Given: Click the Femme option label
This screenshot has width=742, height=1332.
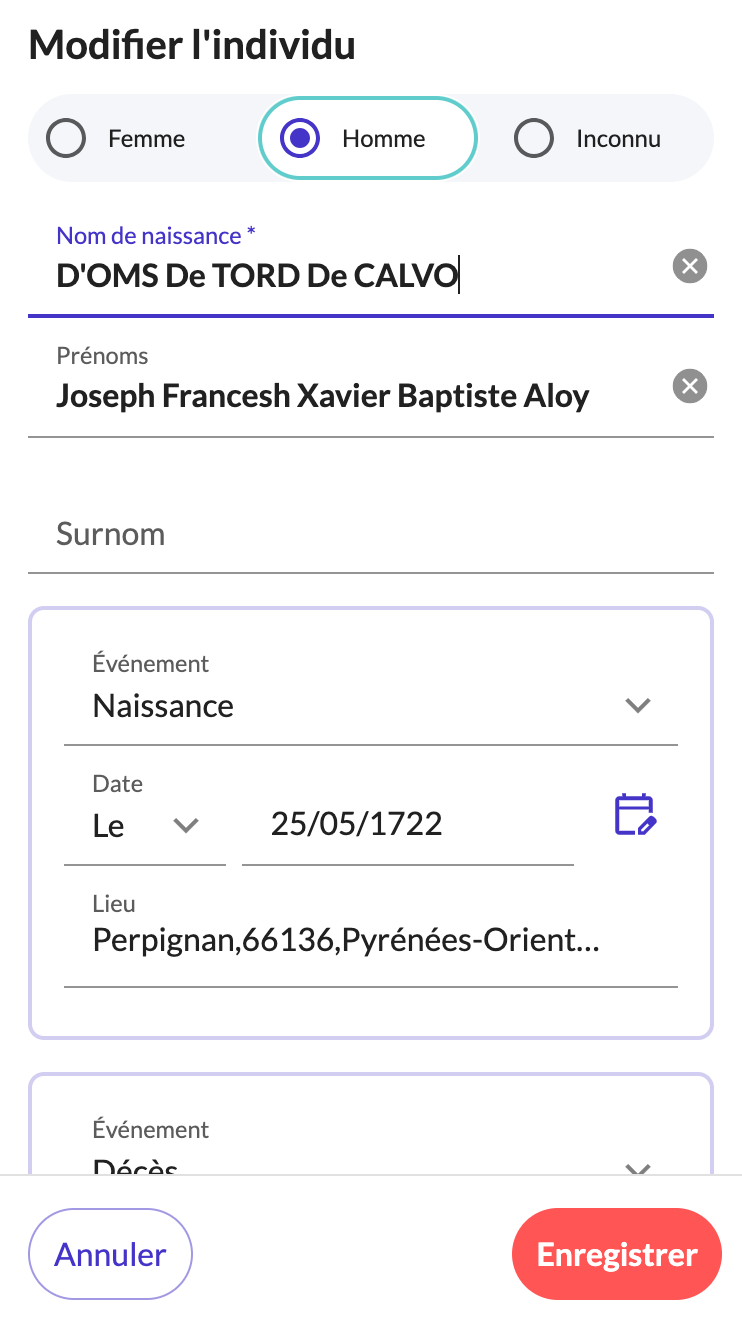Looking at the screenshot, I should click(146, 139).
